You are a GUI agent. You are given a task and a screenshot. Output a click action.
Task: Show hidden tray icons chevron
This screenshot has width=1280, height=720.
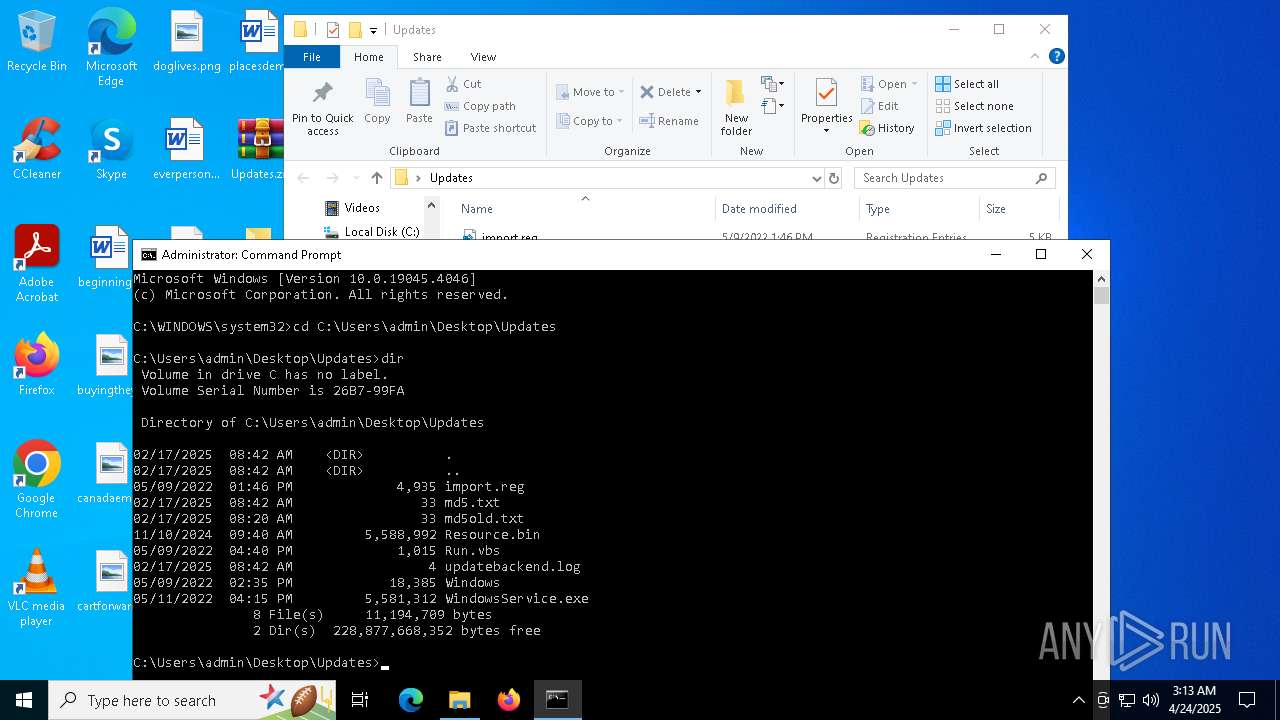click(1078, 700)
